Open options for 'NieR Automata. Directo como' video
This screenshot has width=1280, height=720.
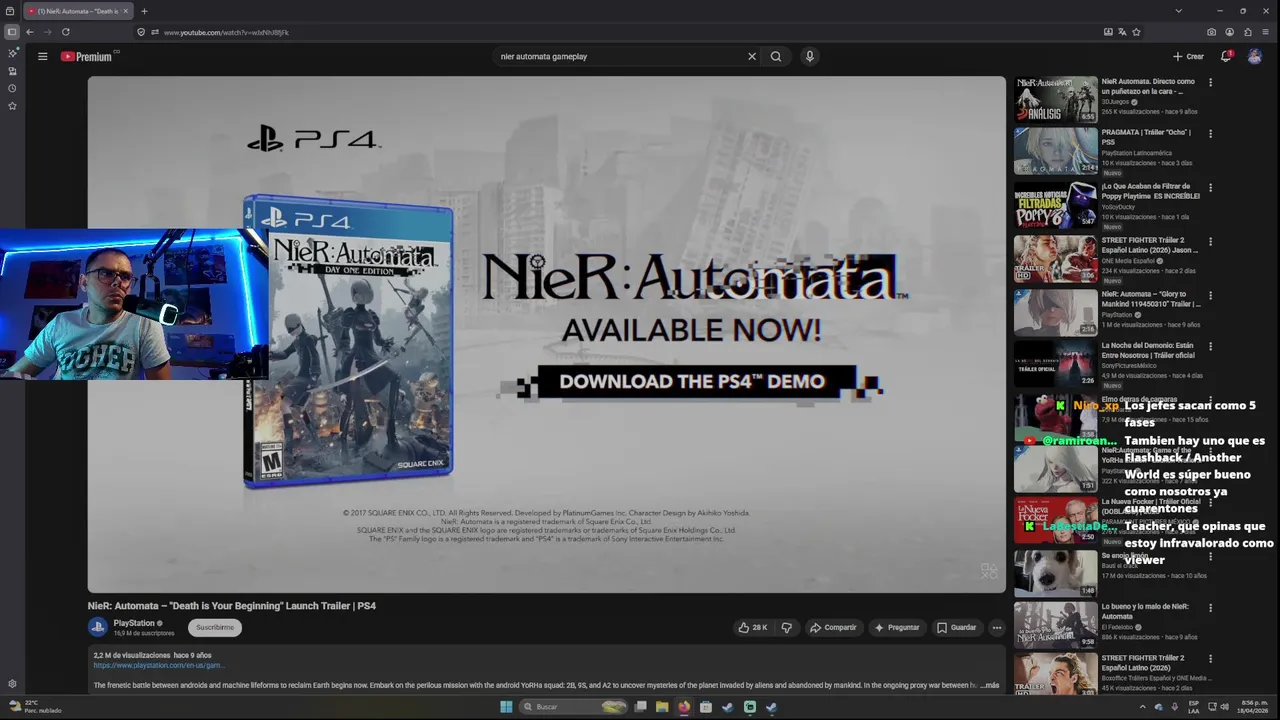click(1210, 83)
